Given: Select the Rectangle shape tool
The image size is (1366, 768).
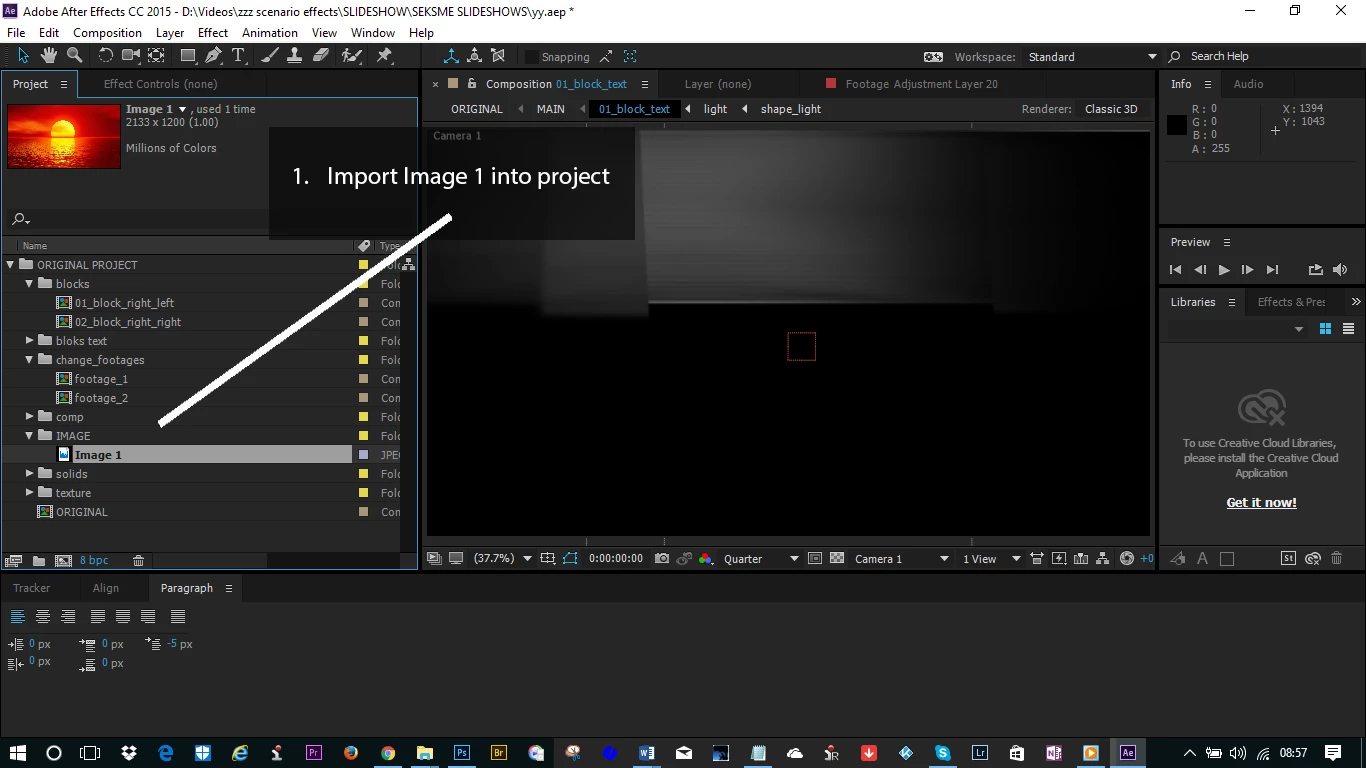Looking at the screenshot, I should [x=188, y=56].
